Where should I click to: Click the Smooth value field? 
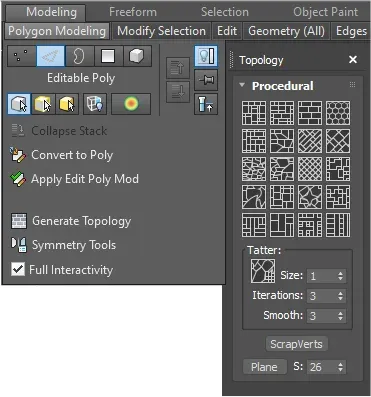click(322, 316)
